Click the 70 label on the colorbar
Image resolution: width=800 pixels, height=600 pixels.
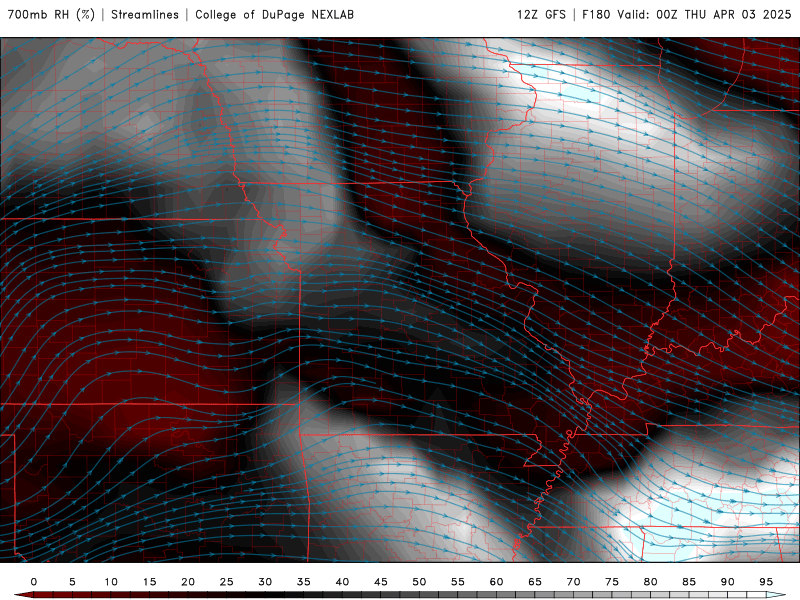(573, 582)
